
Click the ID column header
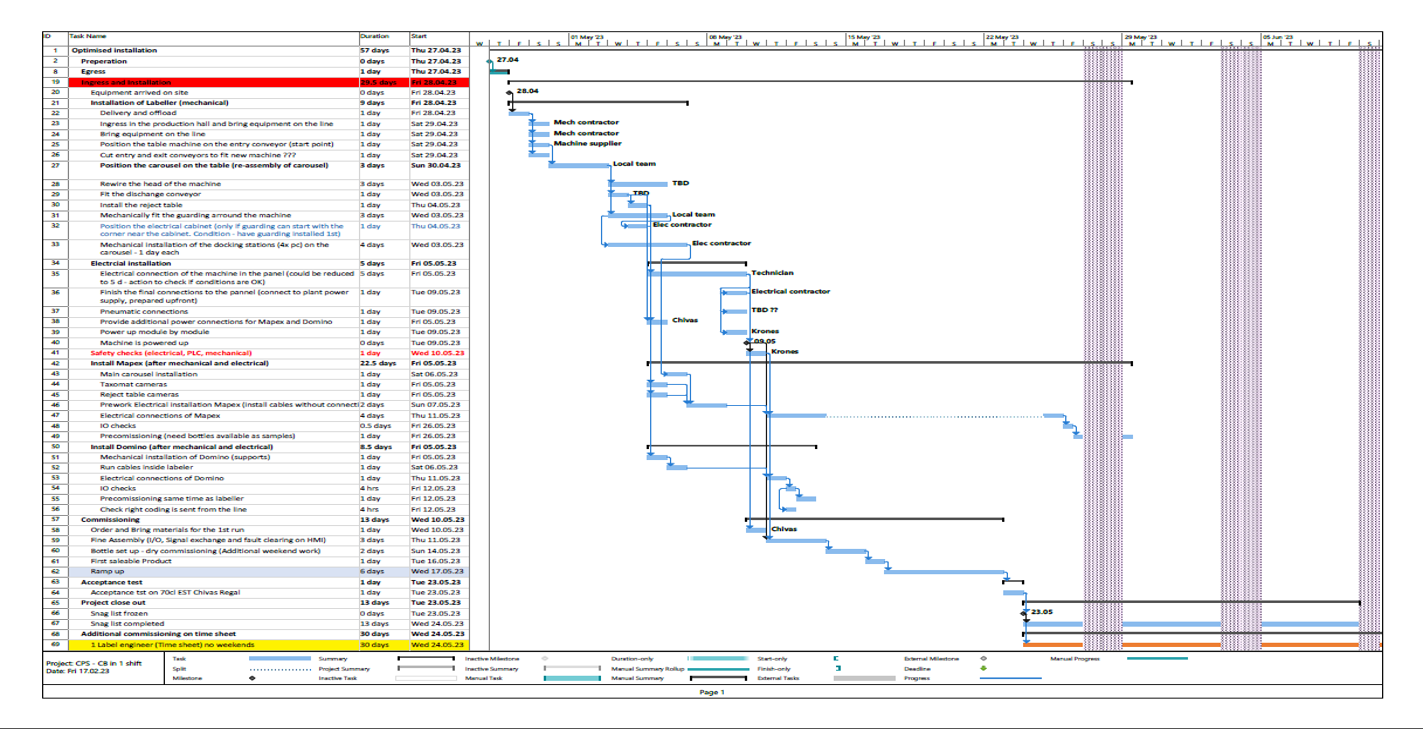coord(47,36)
